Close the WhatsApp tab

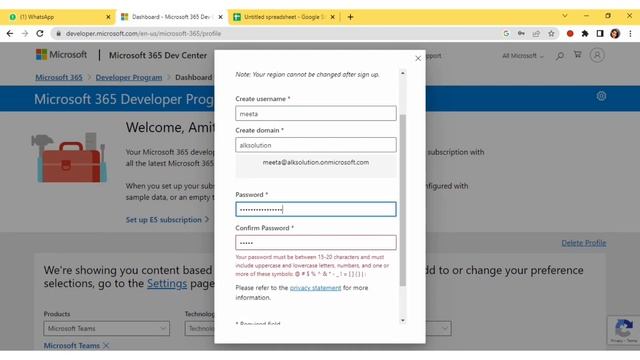tap(108, 17)
